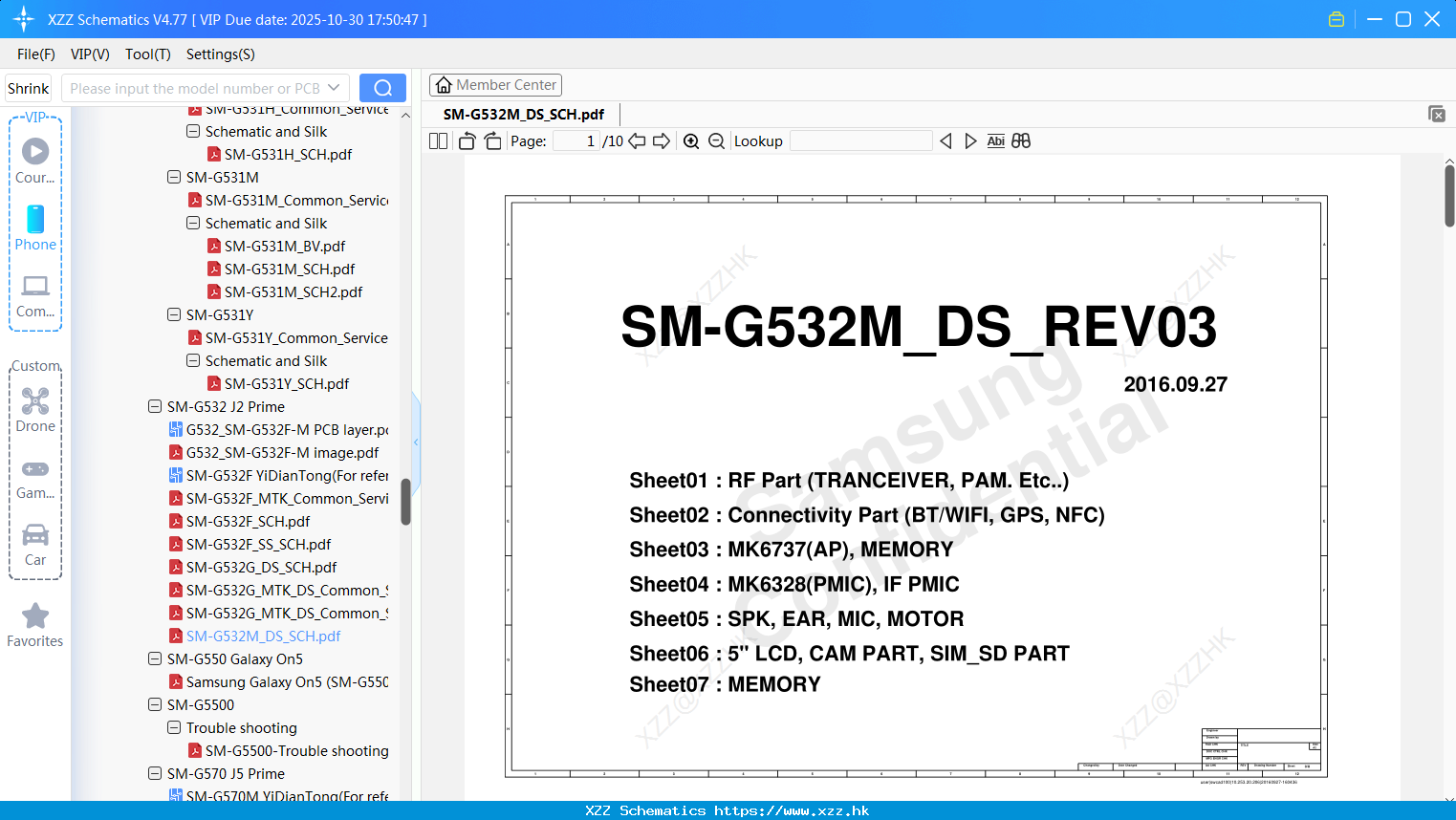Open SM-G5500-Trouble shooting file
This screenshot has height=820, width=1456.
(x=296, y=750)
